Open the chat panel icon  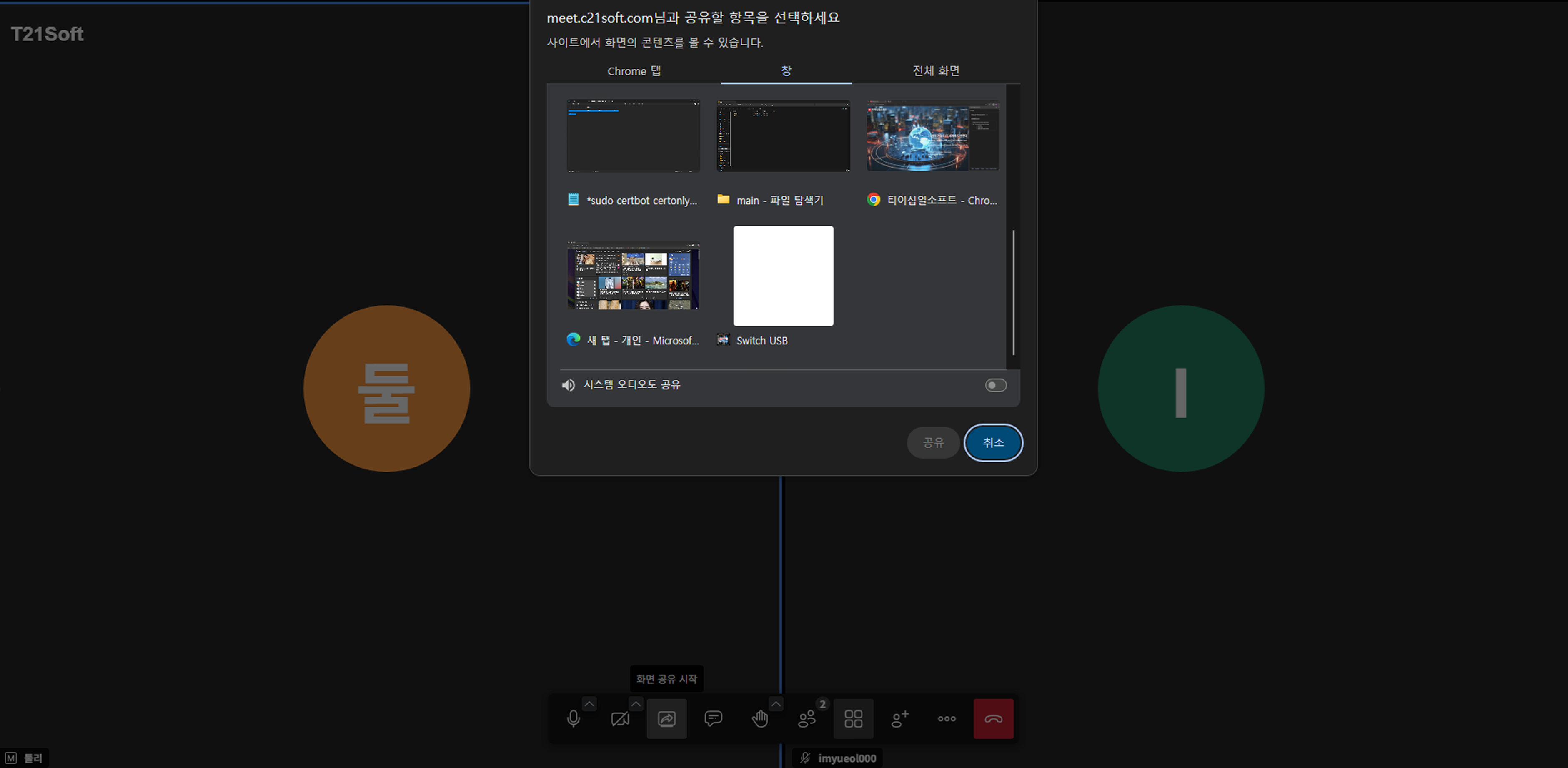[x=713, y=719]
